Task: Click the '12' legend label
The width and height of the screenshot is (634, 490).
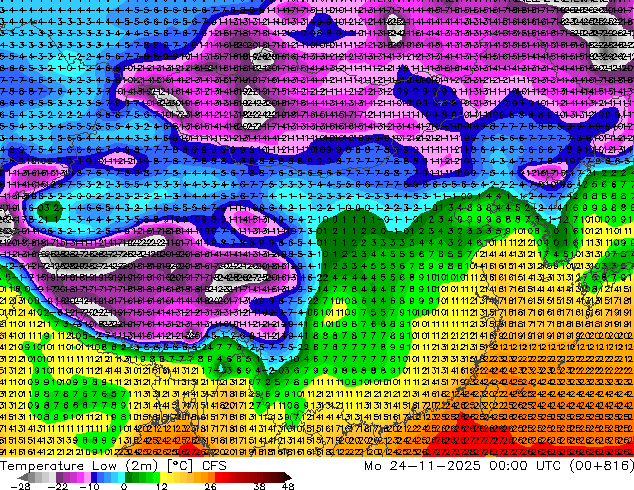Action: (x=162, y=486)
